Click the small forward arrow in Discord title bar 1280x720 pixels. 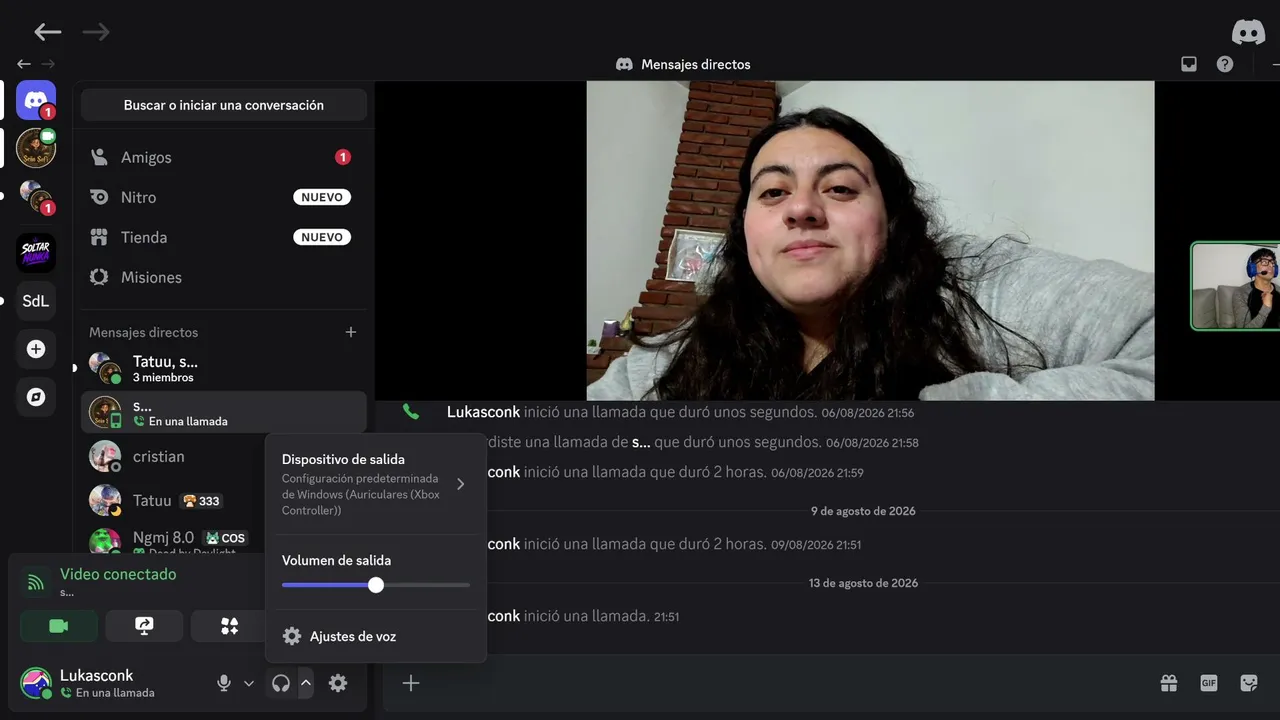(x=48, y=64)
